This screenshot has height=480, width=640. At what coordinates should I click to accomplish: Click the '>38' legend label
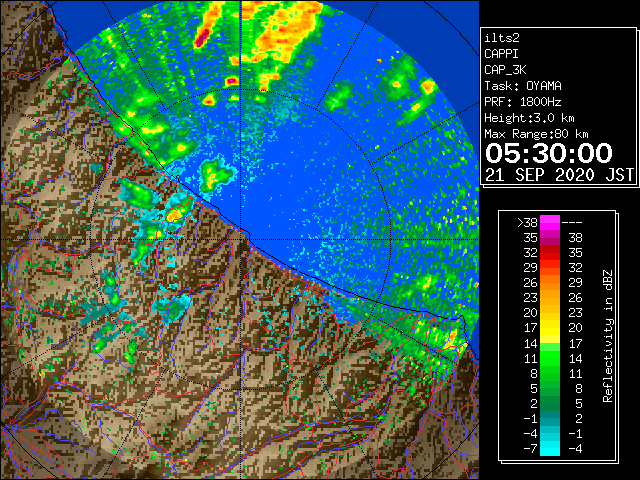coord(527,222)
